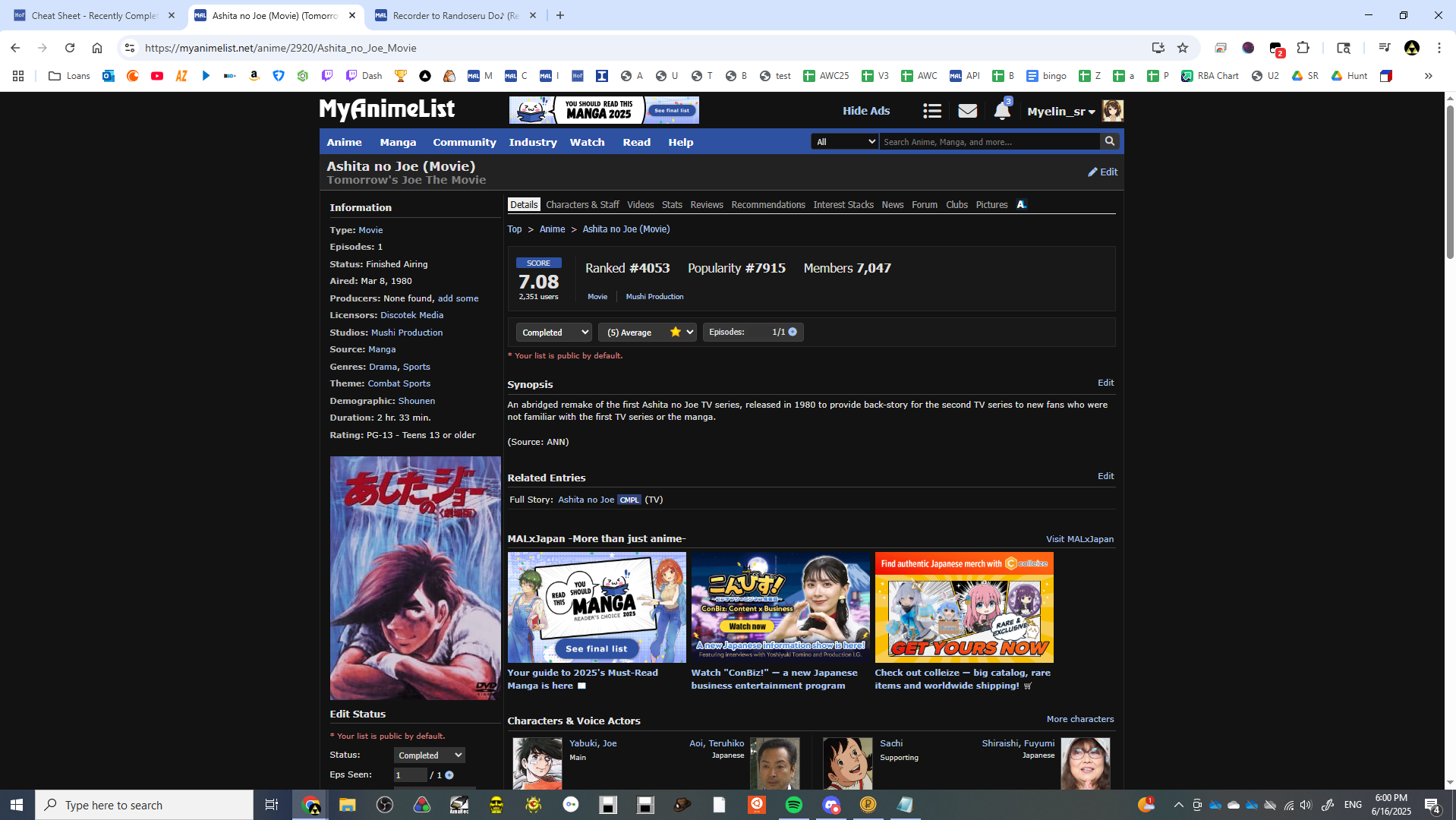Open the Completed watch status dropdown
1456x820 pixels.
(553, 333)
